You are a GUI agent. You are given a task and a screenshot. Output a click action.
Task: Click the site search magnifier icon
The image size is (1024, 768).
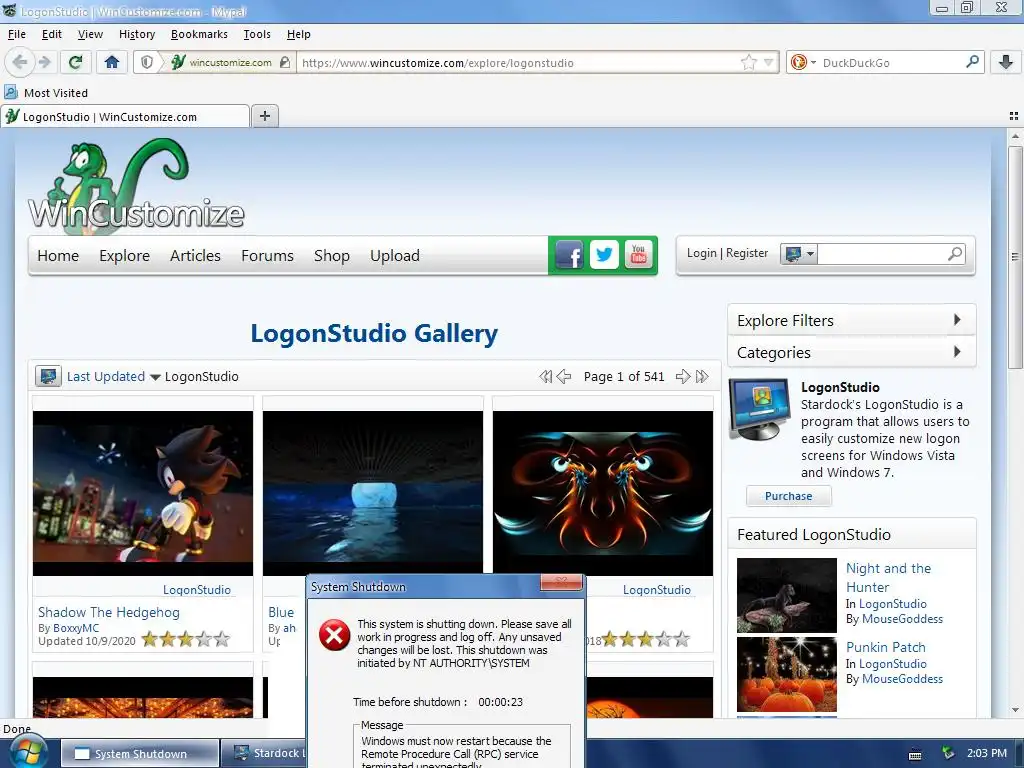[x=955, y=253]
